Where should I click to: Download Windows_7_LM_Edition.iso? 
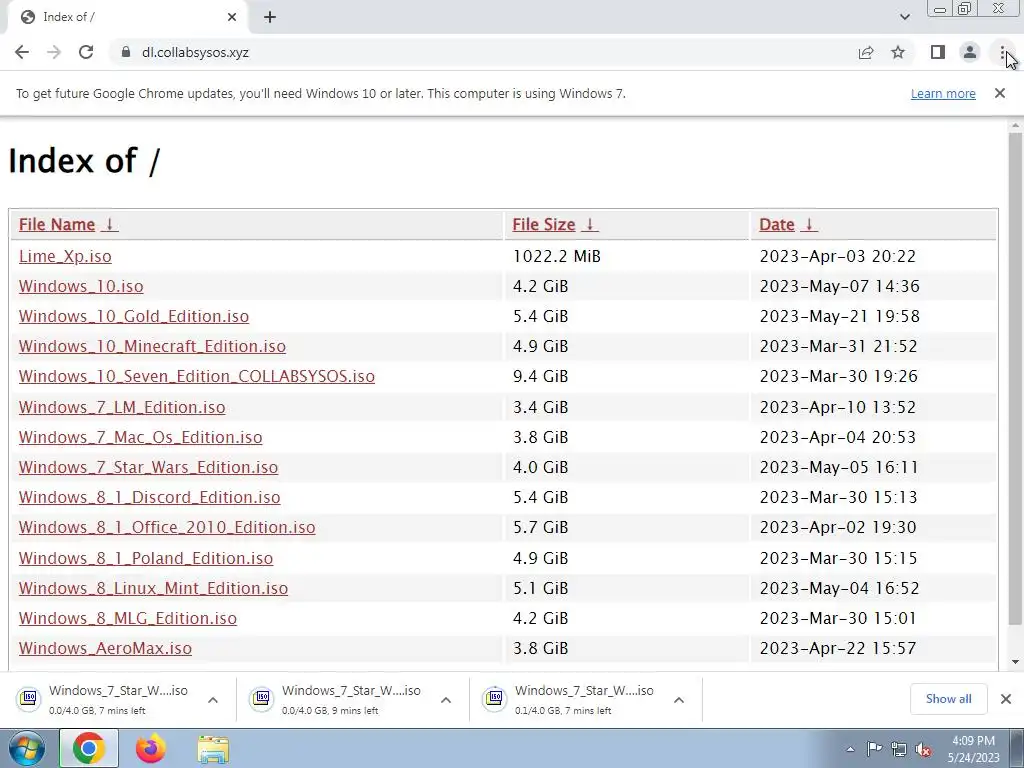coord(122,407)
